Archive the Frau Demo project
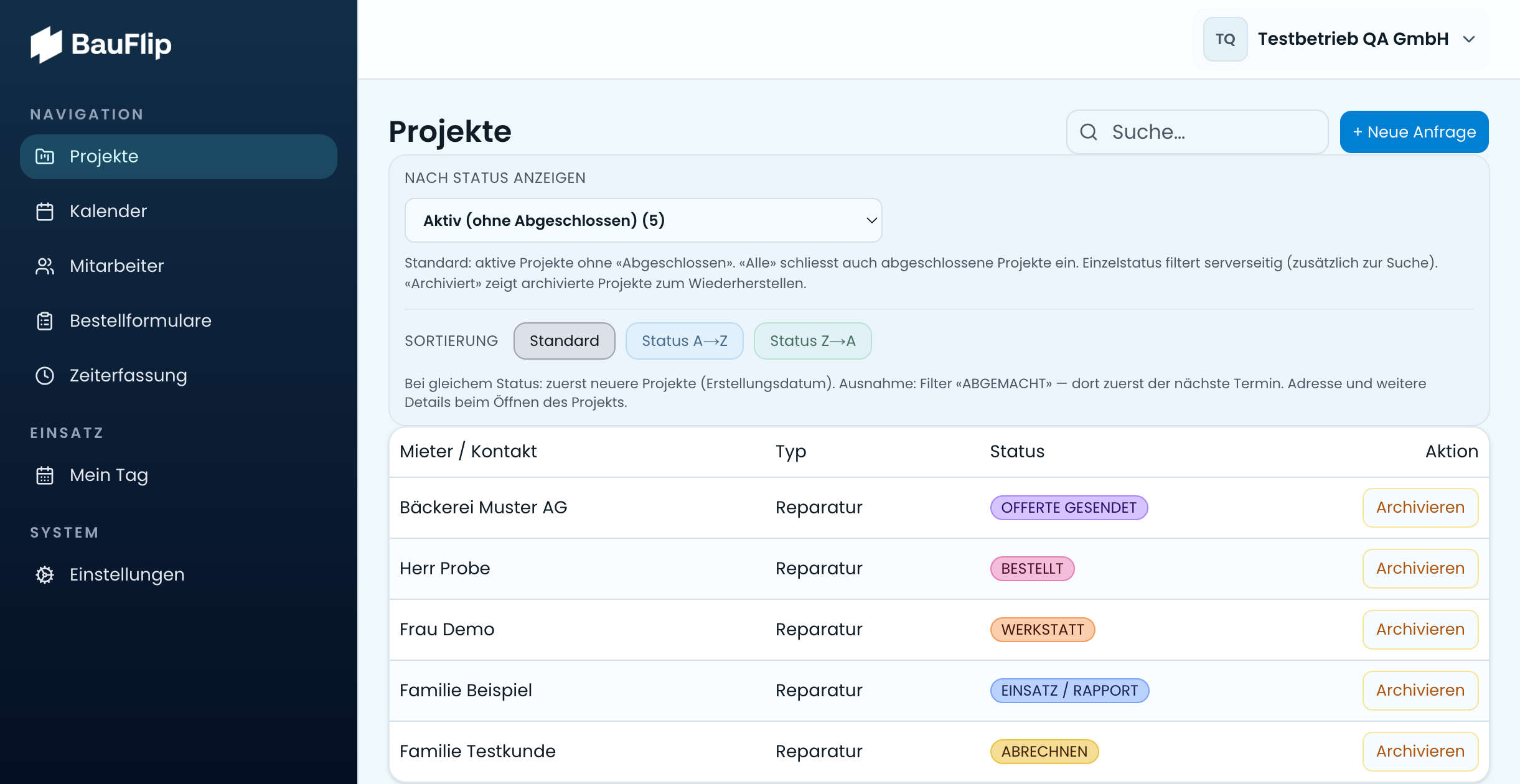The height and width of the screenshot is (784, 1520). click(1420, 630)
